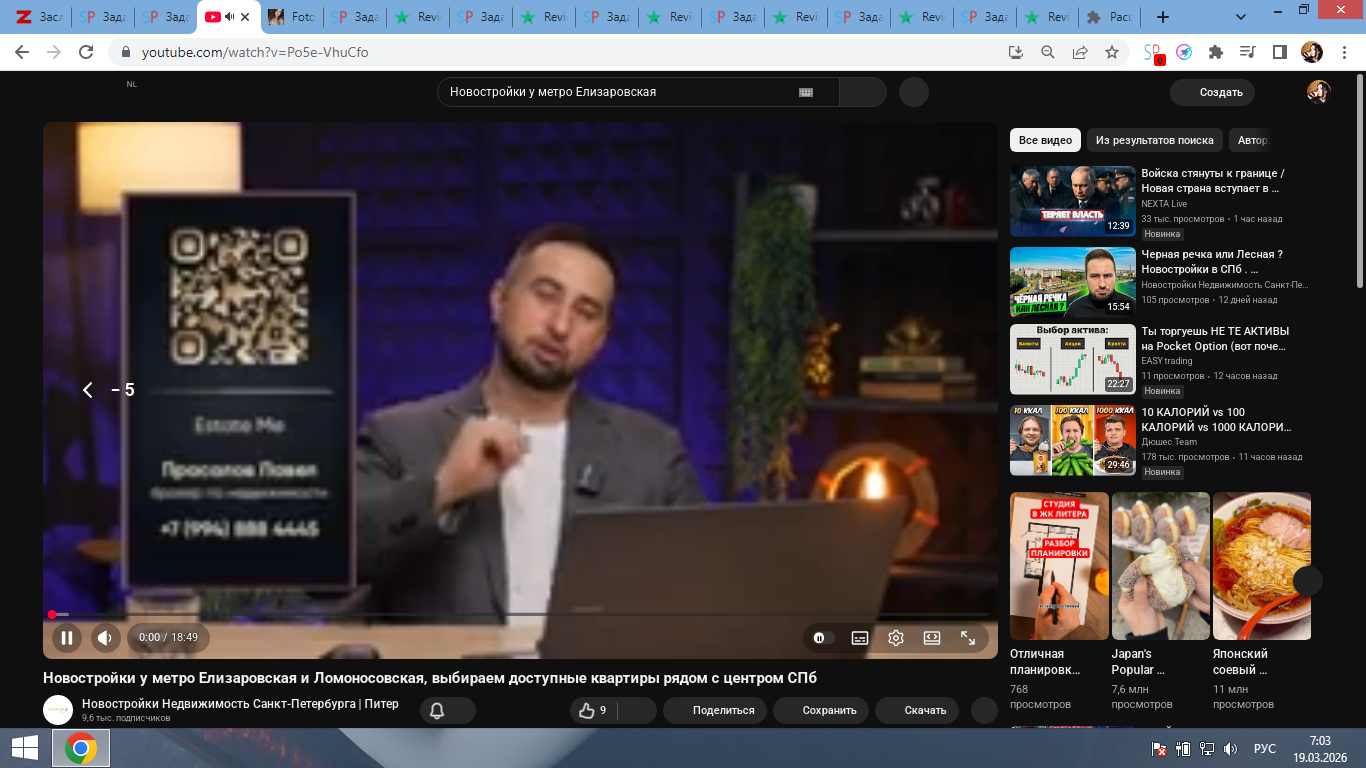Screen dimensions: 1366x768
Task: Switch to theater mode view
Action: pos(932,638)
